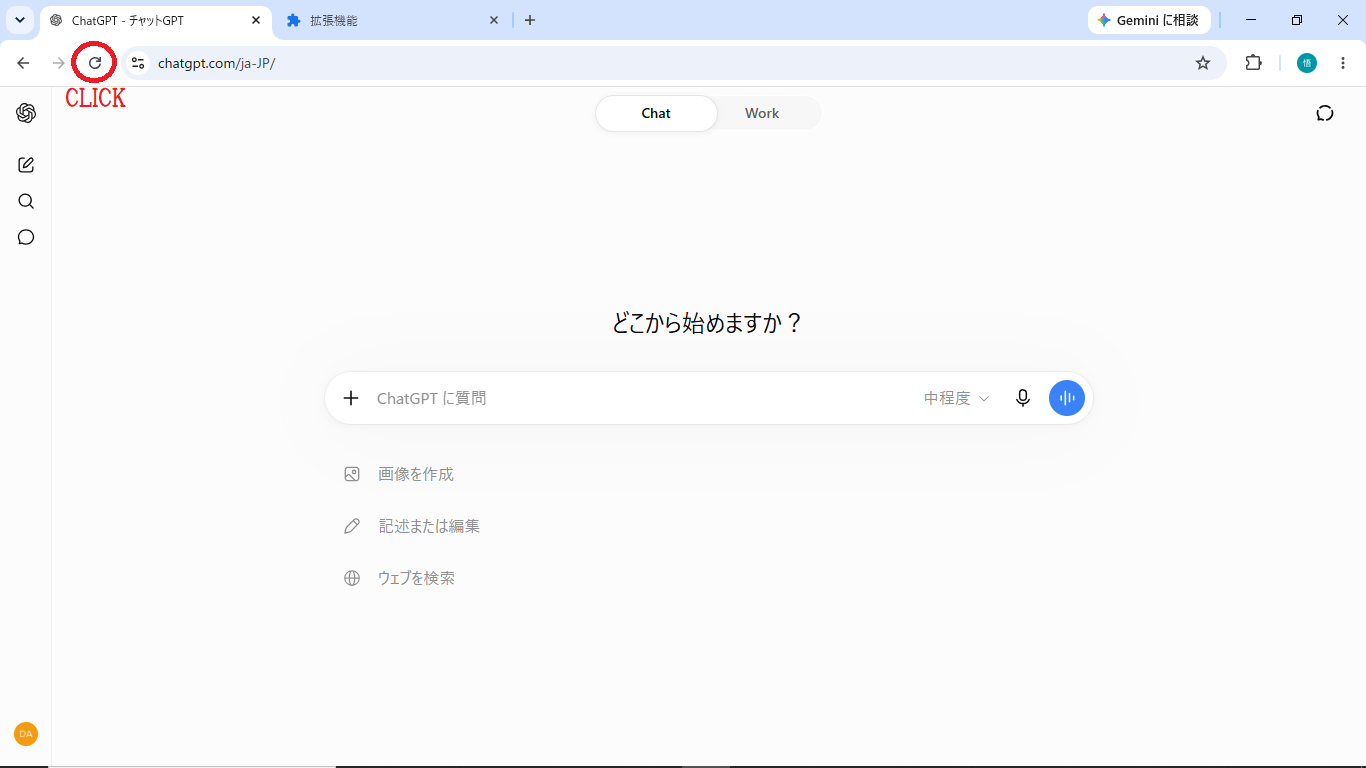Open a new browser tab with plus
This screenshot has width=1366, height=768.
click(530, 20)
